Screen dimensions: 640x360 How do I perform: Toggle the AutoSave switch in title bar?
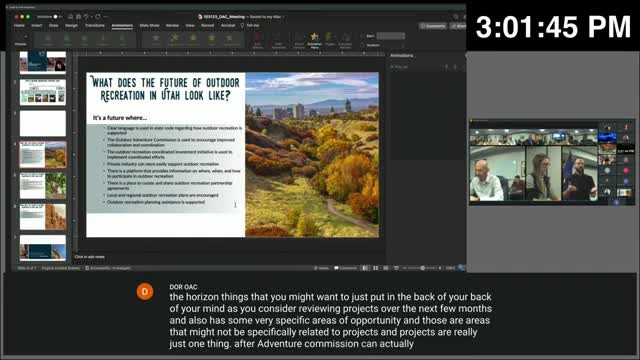pos(56,17)
